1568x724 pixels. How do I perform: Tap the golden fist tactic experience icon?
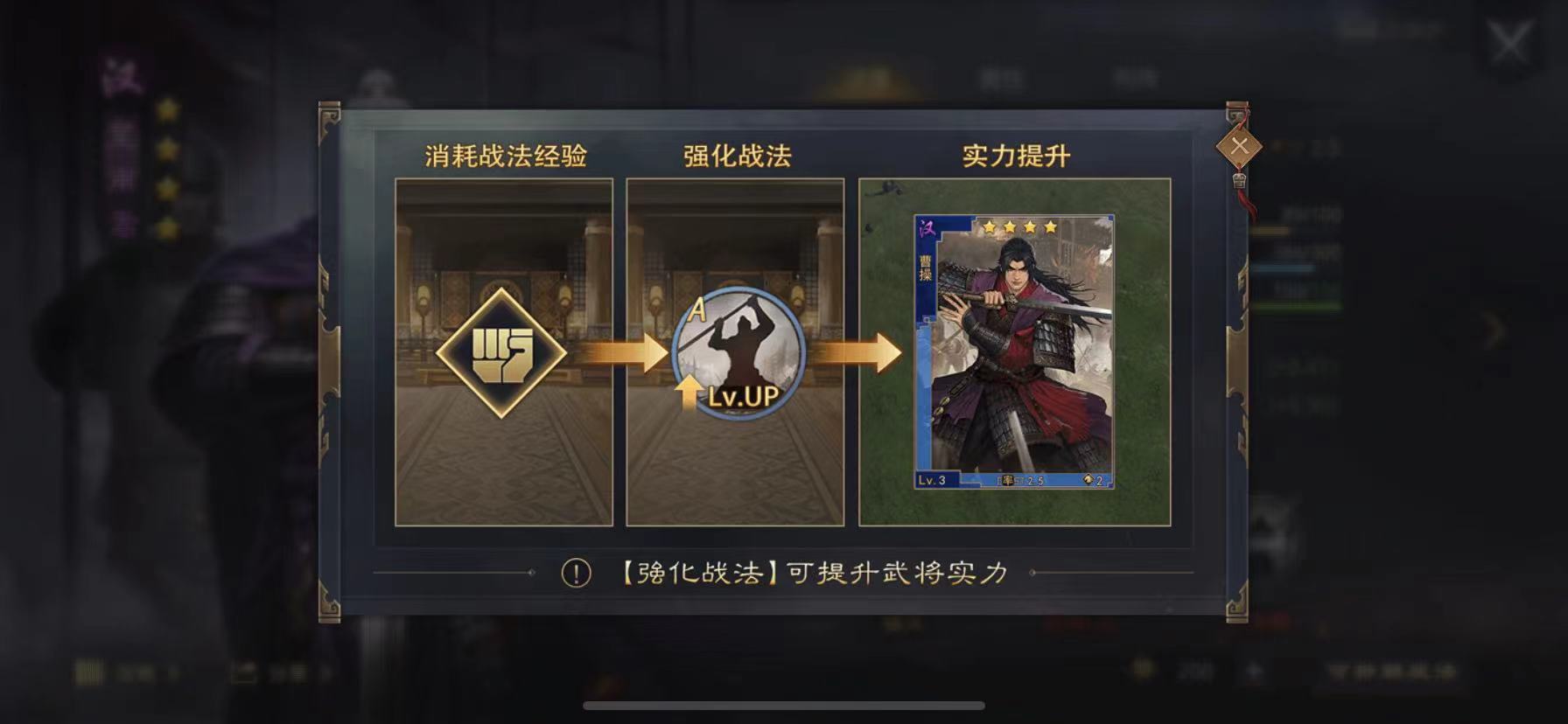click(501, 353)
